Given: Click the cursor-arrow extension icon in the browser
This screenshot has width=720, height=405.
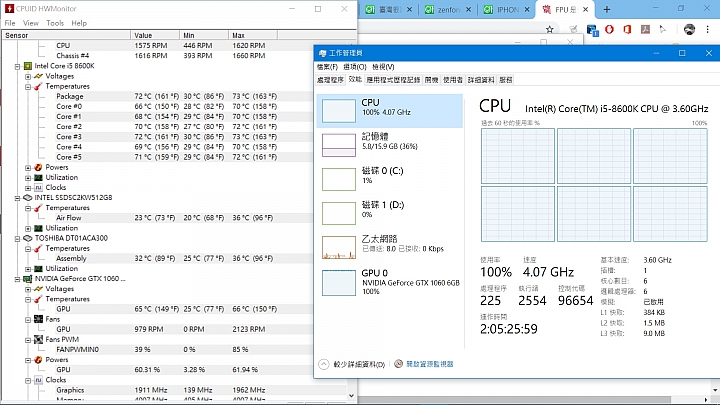Looking at the screenshot, I should (x=663, y=29).
